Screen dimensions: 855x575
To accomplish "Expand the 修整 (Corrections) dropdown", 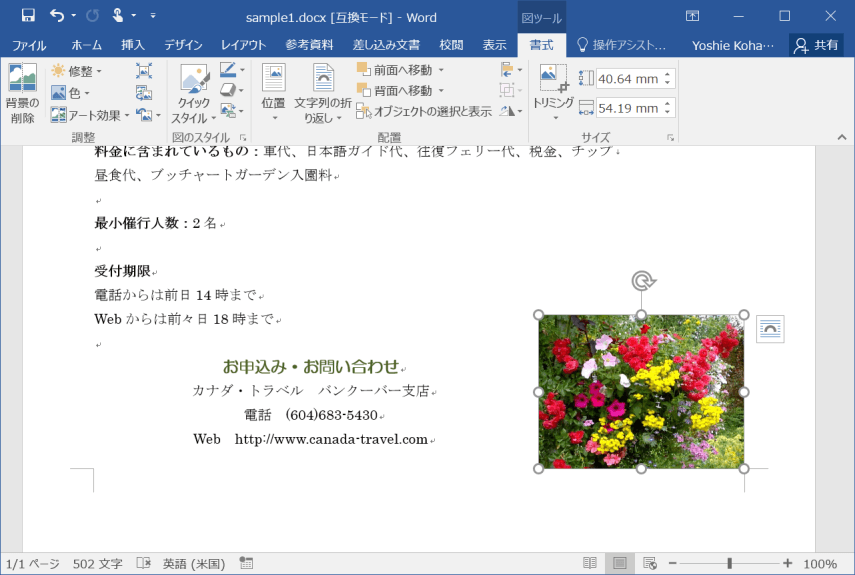I will point(76,71).
